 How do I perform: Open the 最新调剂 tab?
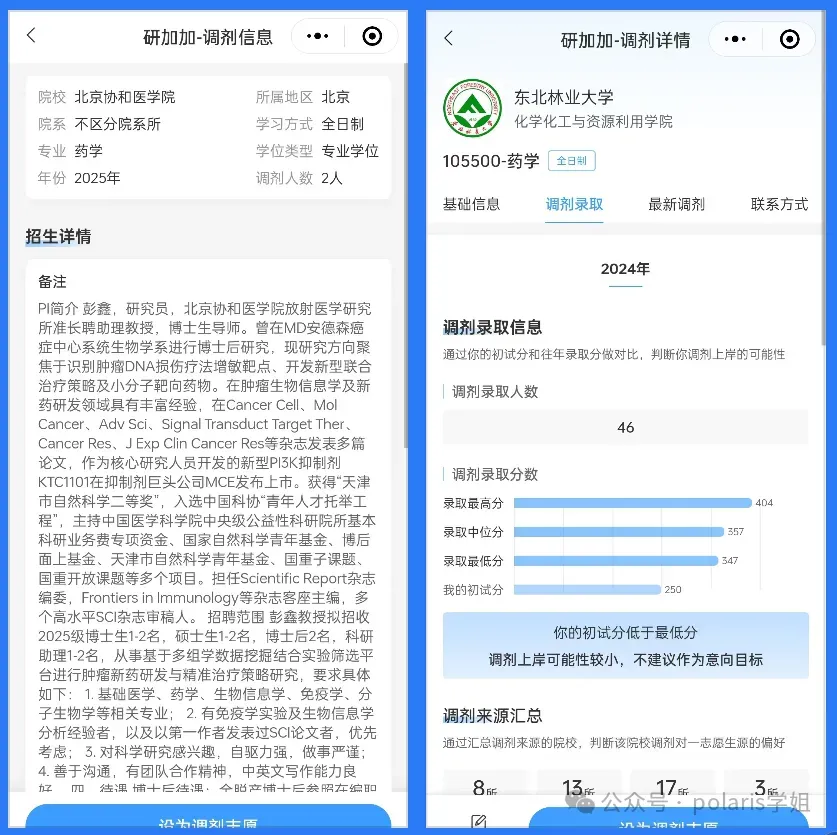click(676, 204)
